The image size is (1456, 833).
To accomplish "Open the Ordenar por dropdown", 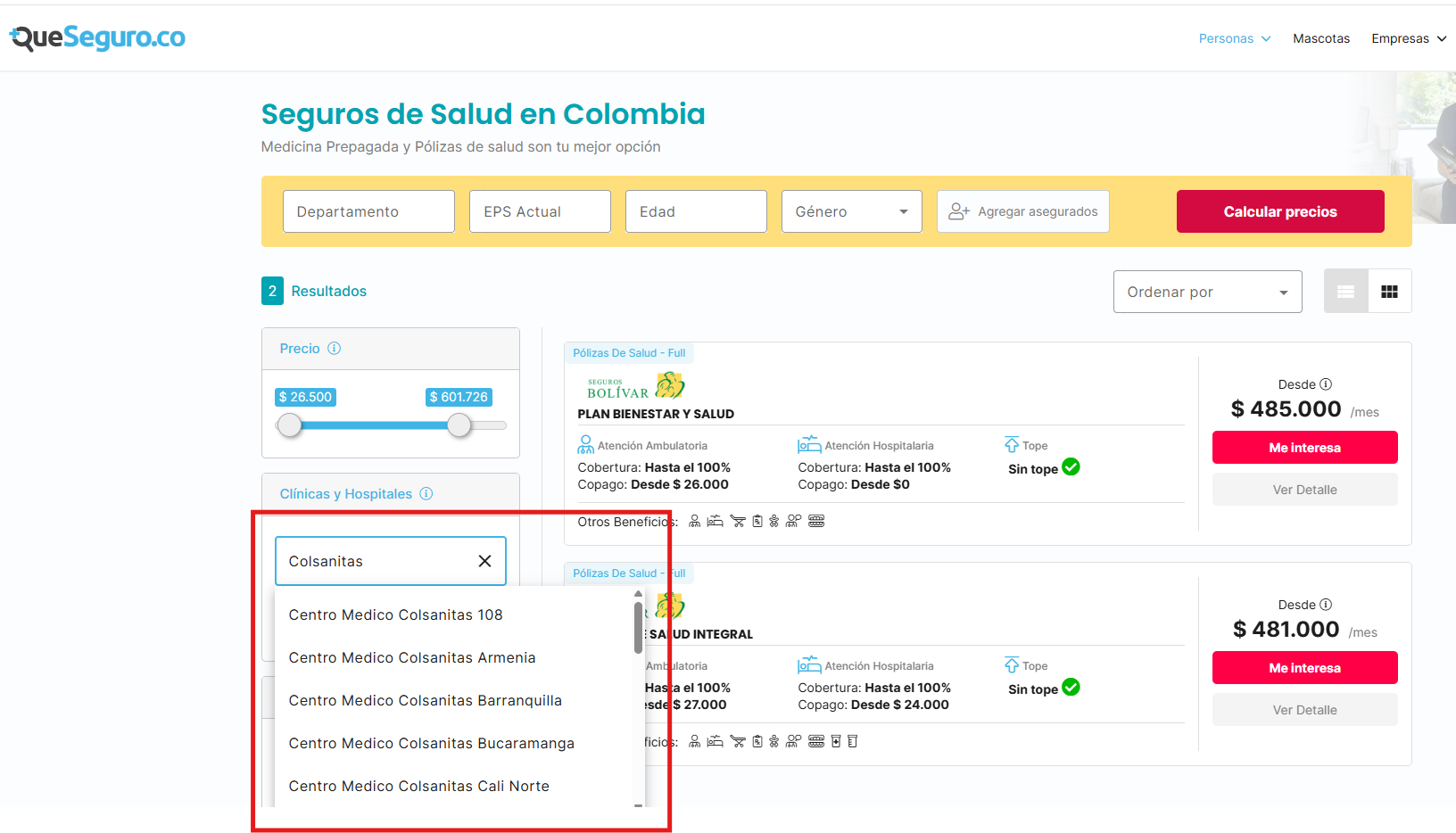I will [1207, 292].
